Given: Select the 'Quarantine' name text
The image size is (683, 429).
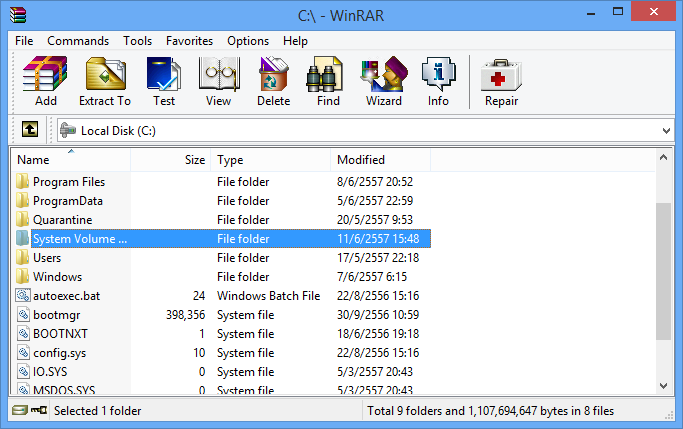Looking at the screenshot, I should pos(63,220).
